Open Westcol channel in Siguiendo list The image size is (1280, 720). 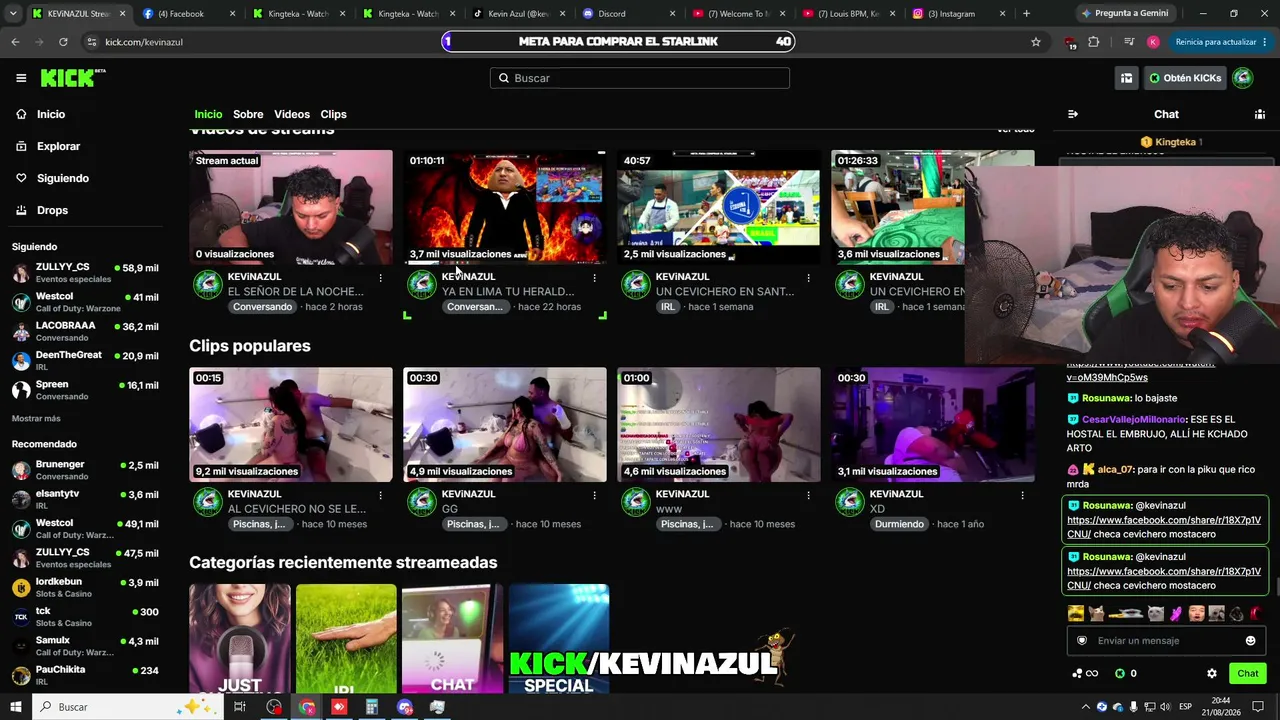click(x=86, y=302)
